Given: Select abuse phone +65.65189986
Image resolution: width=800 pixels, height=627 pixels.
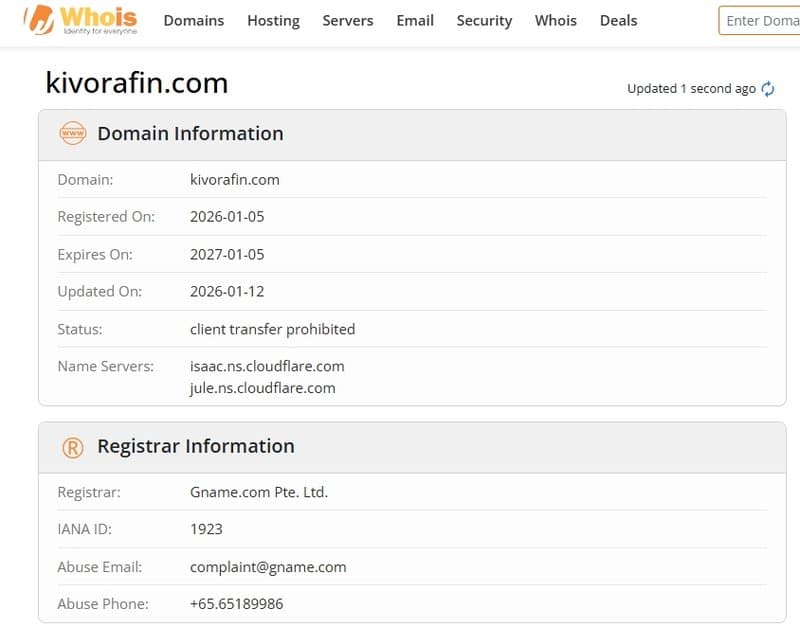Looking at the screenshot, I should coord(236,604).
